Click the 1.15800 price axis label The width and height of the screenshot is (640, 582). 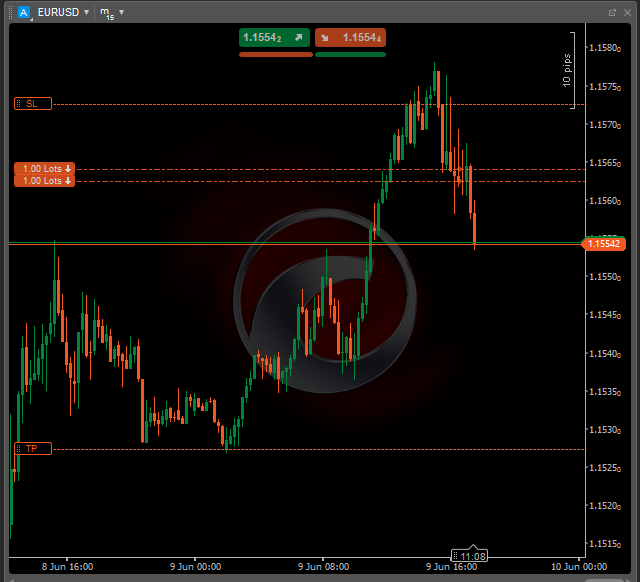[605, 48]
